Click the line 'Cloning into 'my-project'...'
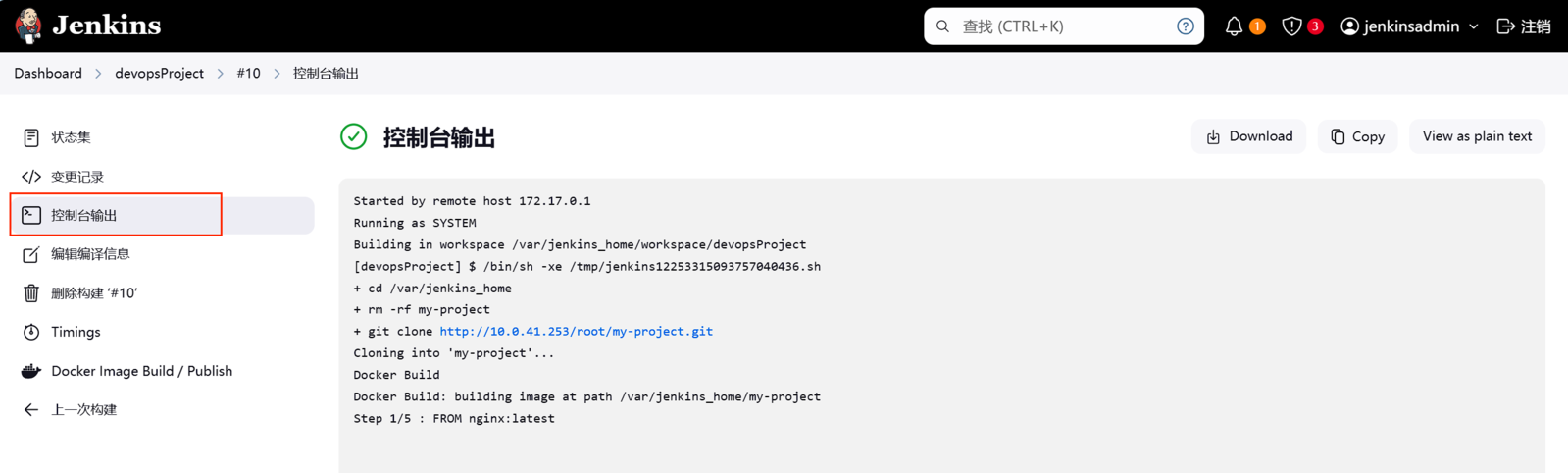This screenshot has height=473, width=1568. click(x=454, y=353)
